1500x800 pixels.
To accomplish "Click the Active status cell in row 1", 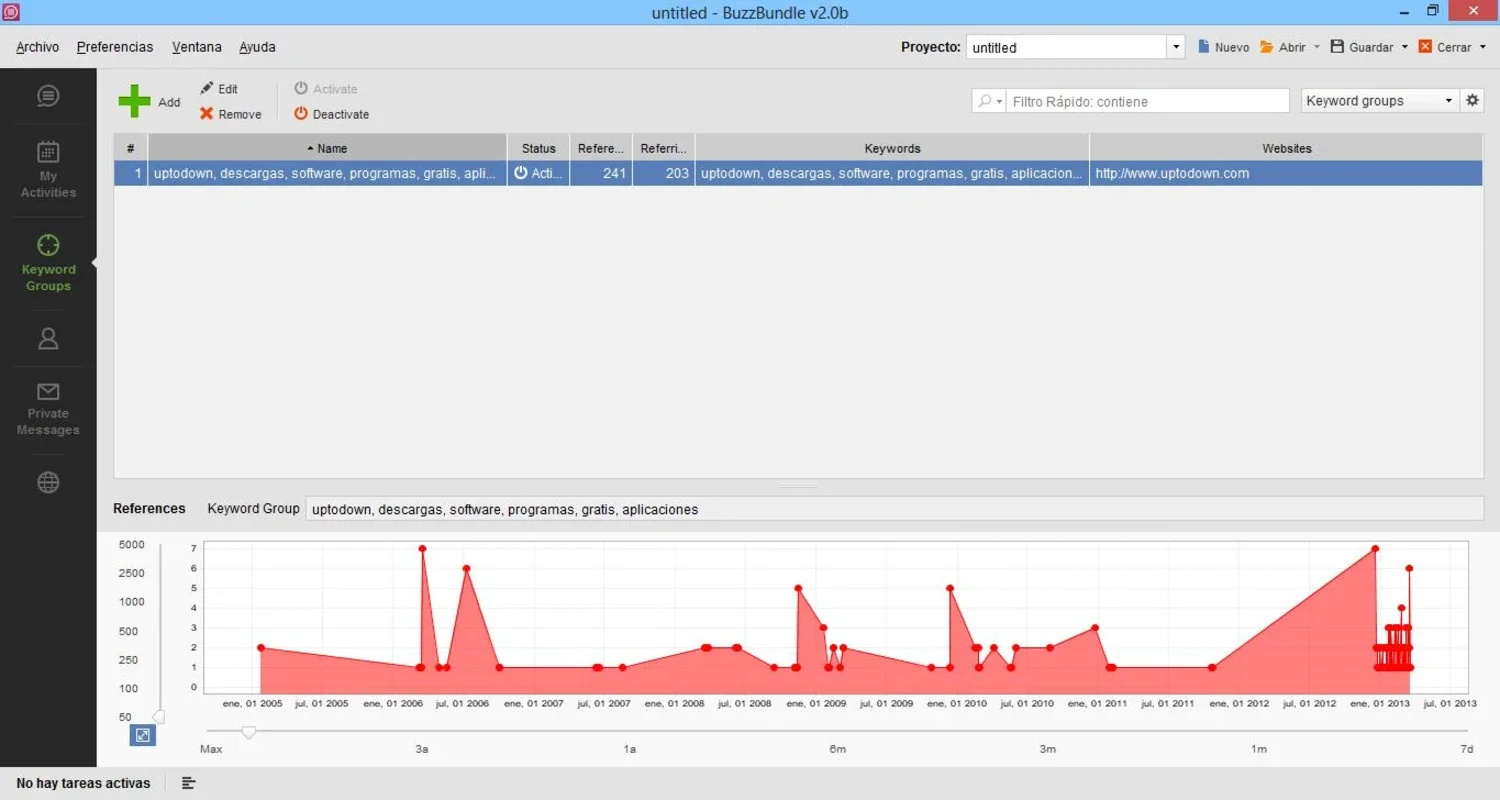I will pyautogui.click(x=539, y=173).
